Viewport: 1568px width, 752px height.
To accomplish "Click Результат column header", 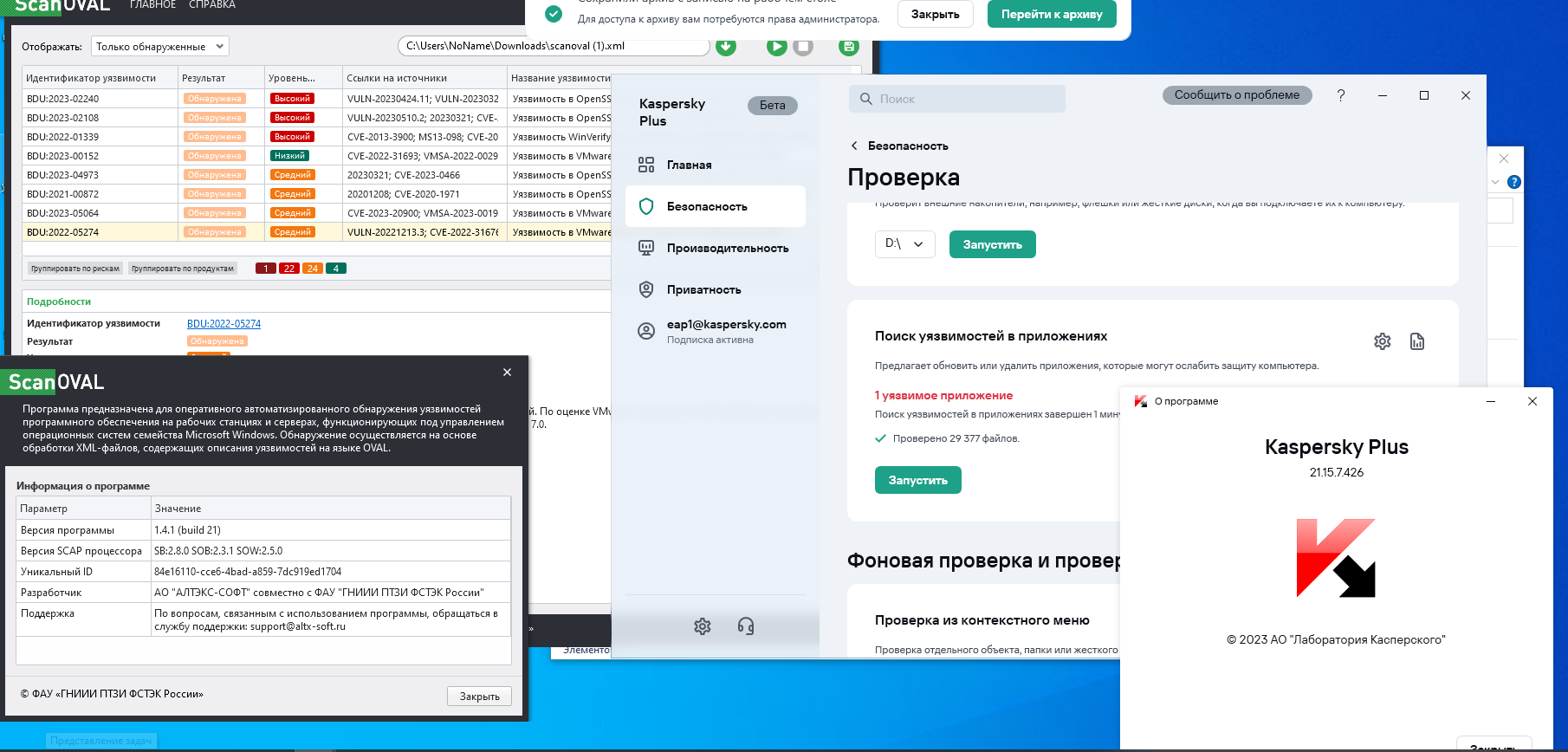I will click(x=221, y=78).
